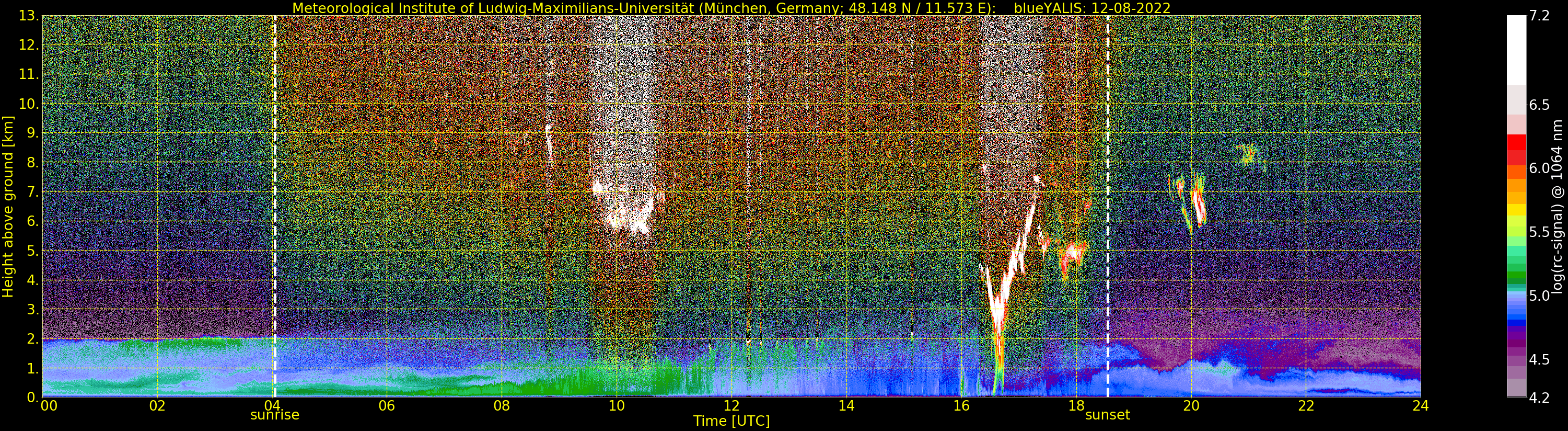Click the '13.' height tick label
This screenshot has width=1568, height=431.
[29, 16]
